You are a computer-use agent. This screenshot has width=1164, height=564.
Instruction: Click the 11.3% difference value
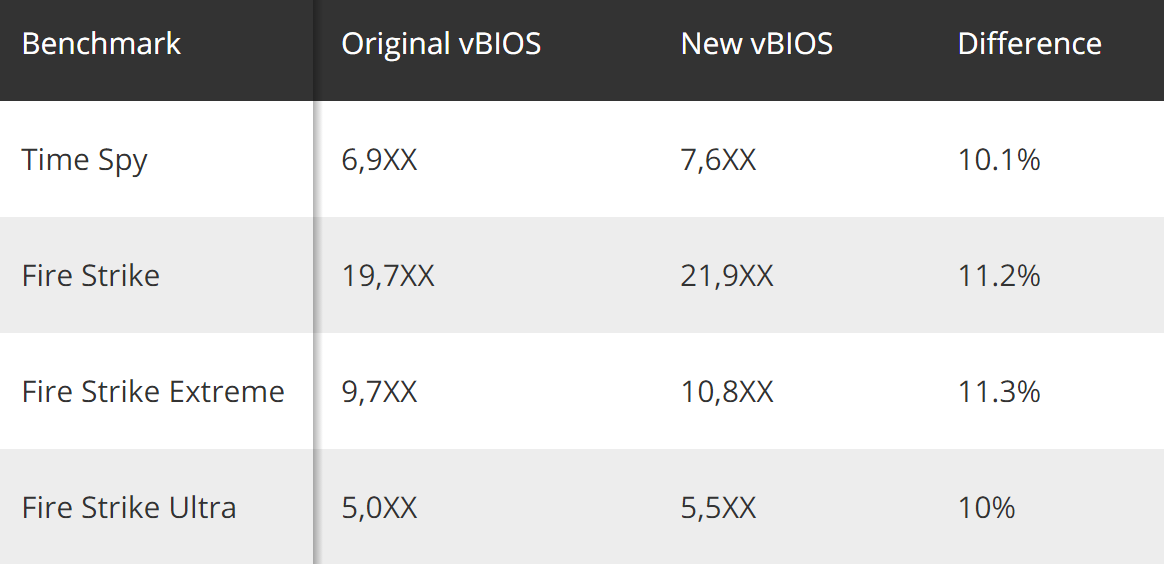(999, 391)
